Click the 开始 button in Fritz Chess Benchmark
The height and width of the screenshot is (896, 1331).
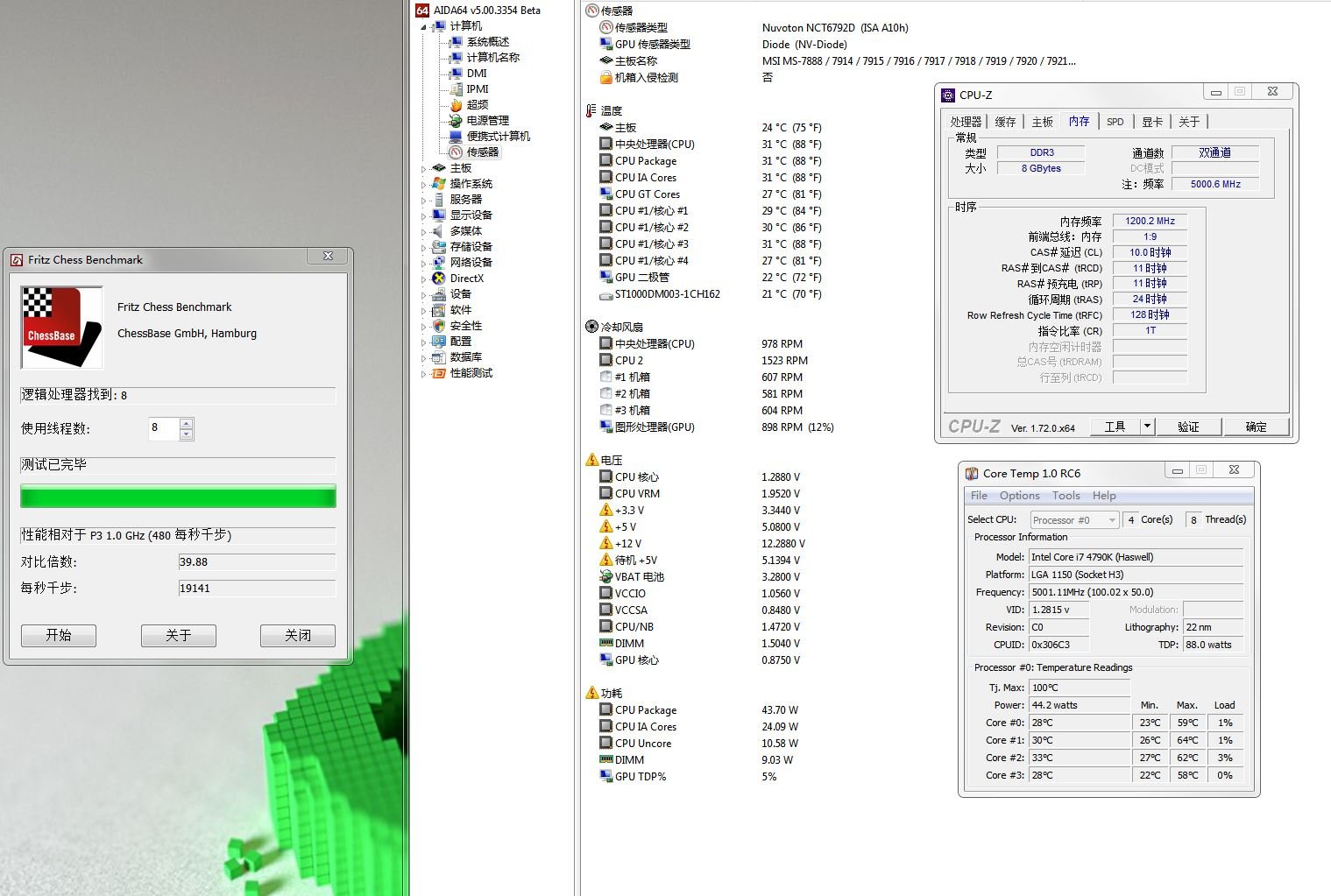click(x=59, y=635)
